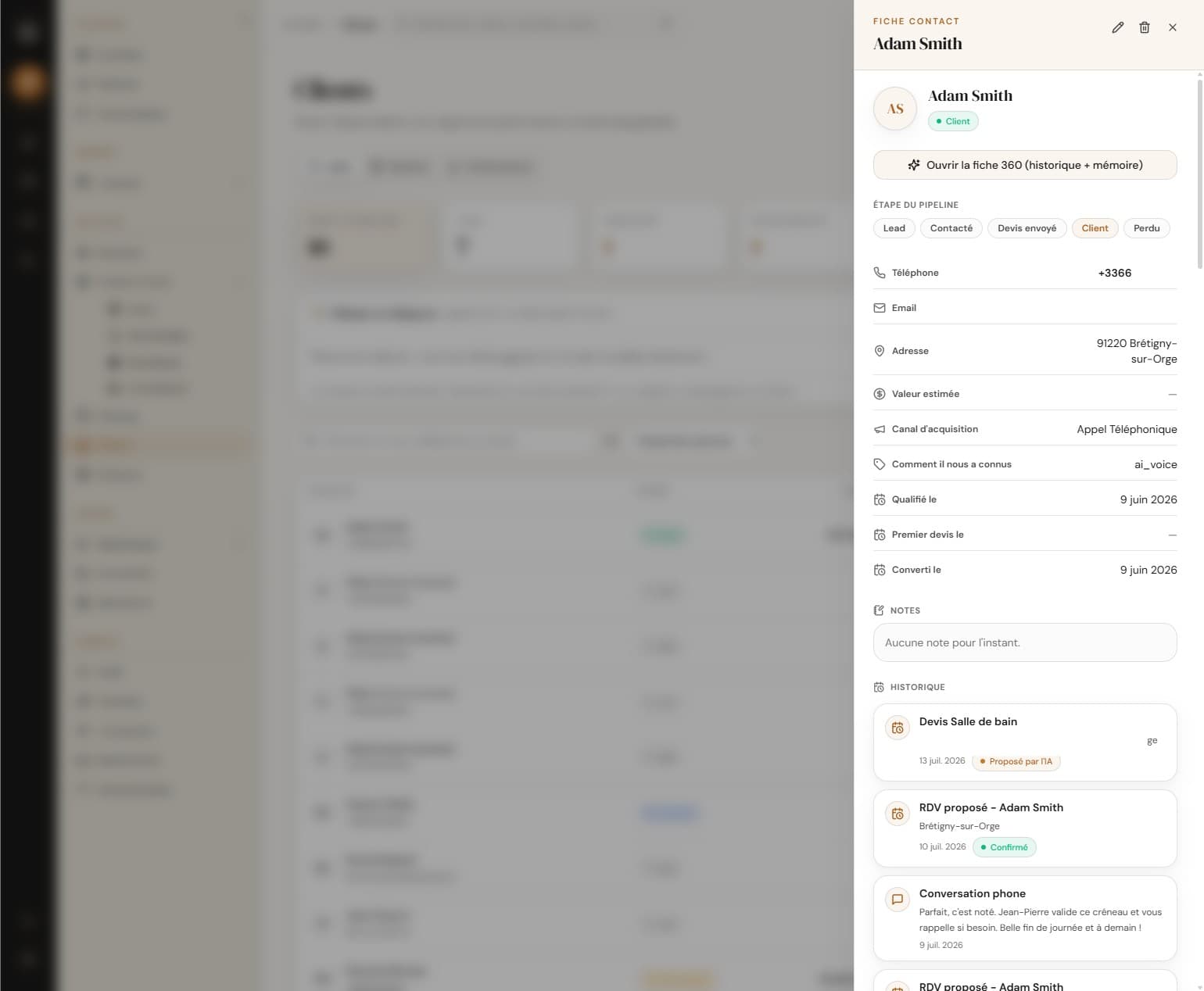The height and width of the screenshot is (991, 1204).
Task: Open la fiche 360 historique + mémoire
Action: click(x=1025, y=165)
